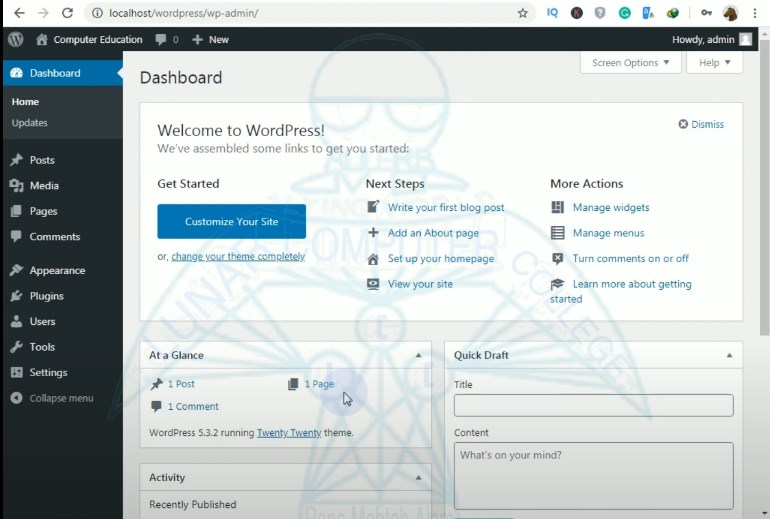Open Chrome three-dot menu
Viewport: 770px width, 519px height.
[x=755, y=13]
